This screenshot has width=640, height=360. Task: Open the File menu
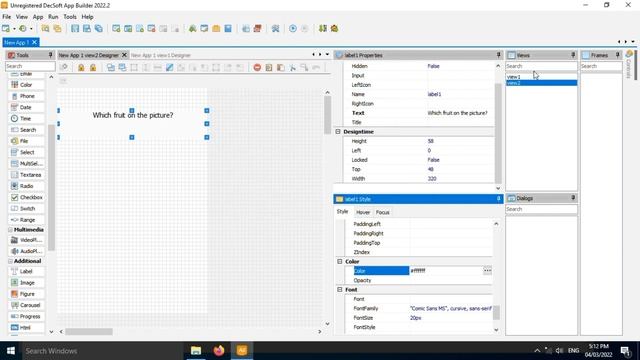coord(7,17)
